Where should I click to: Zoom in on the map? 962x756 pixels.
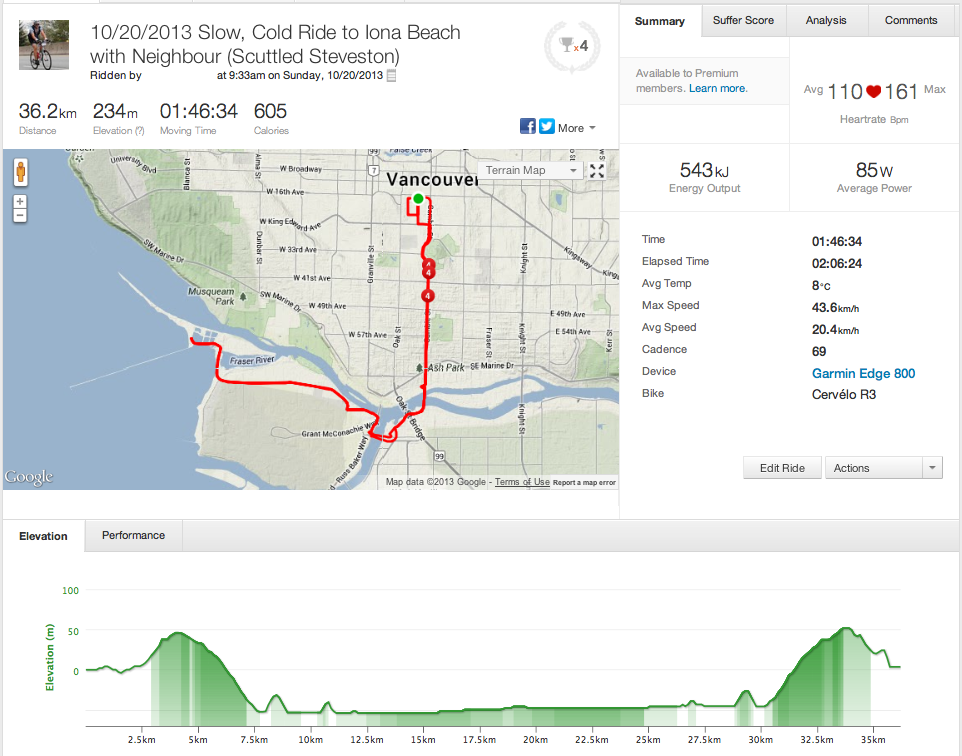click(x=19, y=201)
